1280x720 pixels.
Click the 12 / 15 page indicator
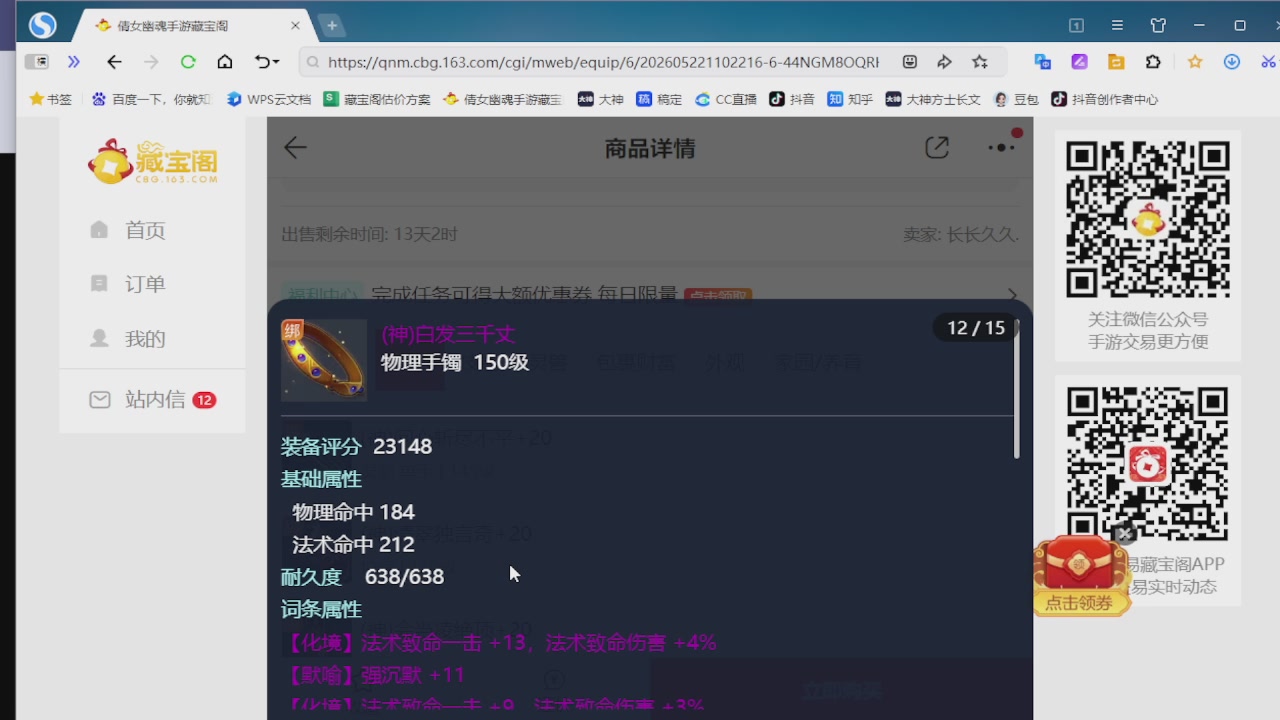point(975,328)
